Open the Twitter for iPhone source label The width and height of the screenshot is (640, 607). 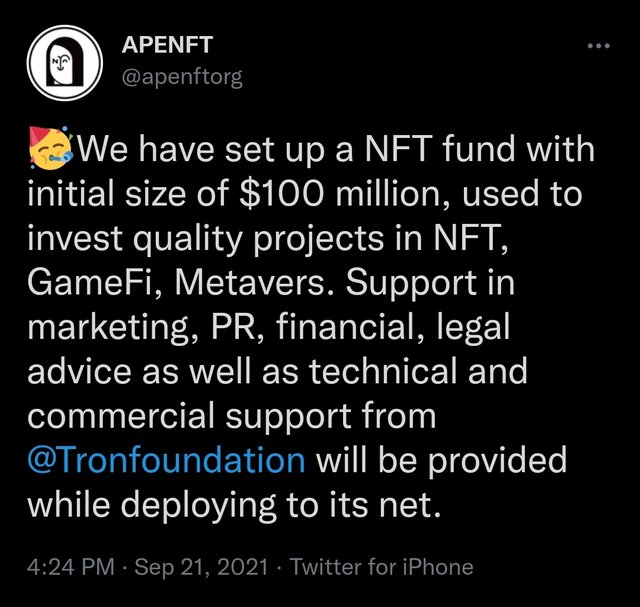(381, 567)
